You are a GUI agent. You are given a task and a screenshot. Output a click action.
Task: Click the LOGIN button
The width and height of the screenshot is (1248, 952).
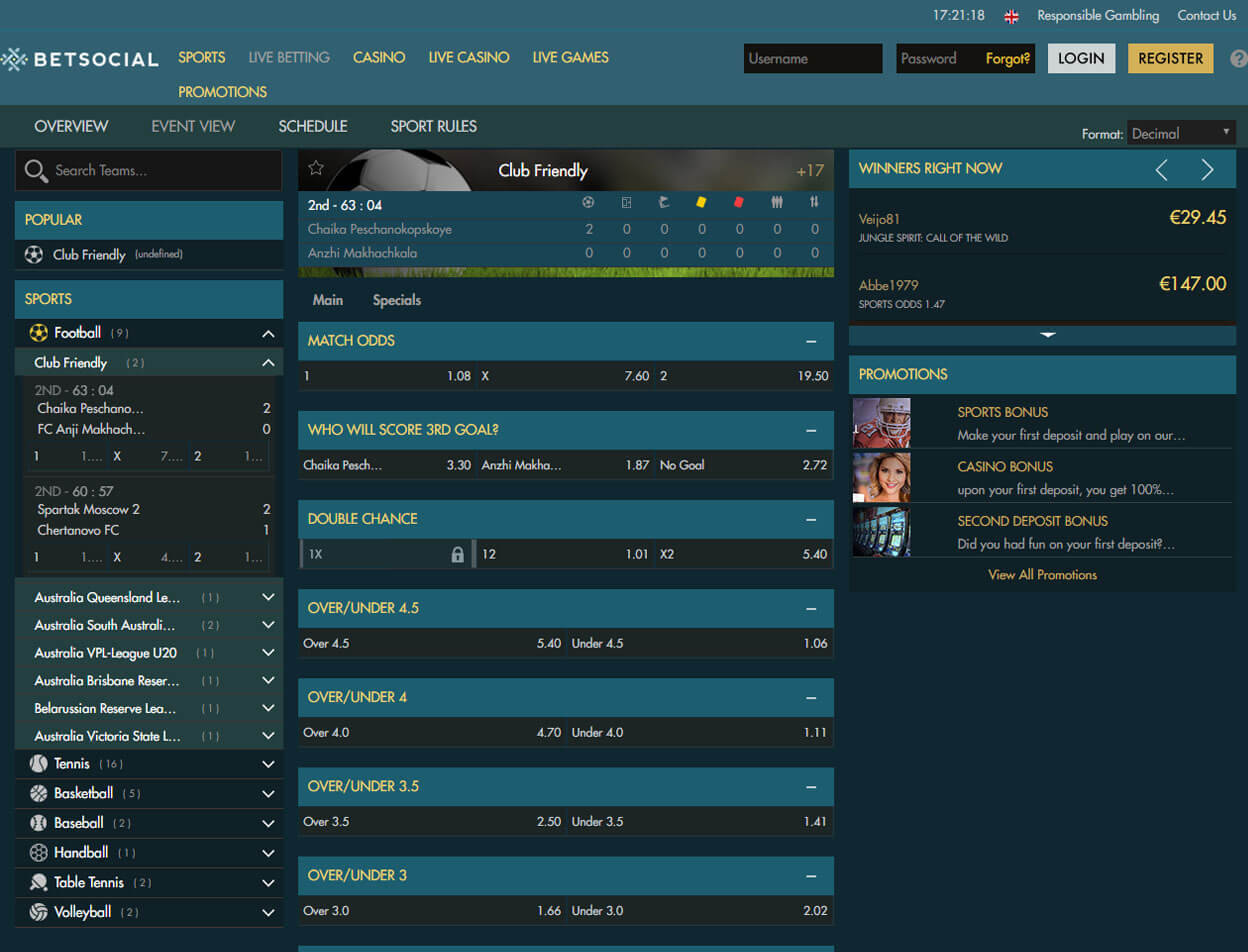coord(1081,58)
